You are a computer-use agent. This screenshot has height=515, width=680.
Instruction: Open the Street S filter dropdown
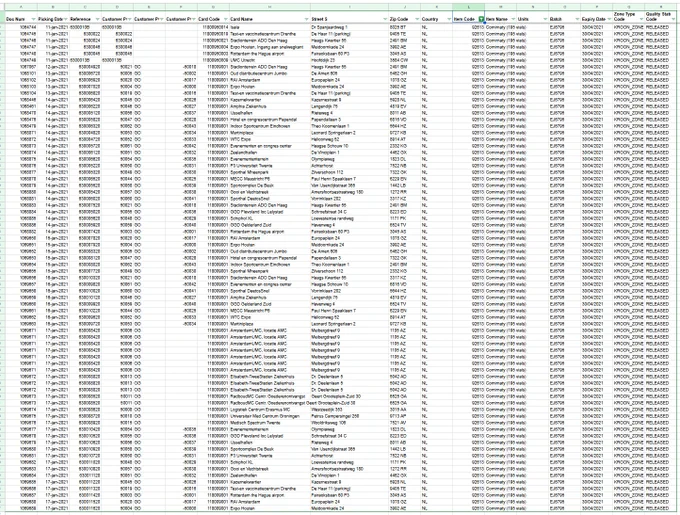pos(385,19)
